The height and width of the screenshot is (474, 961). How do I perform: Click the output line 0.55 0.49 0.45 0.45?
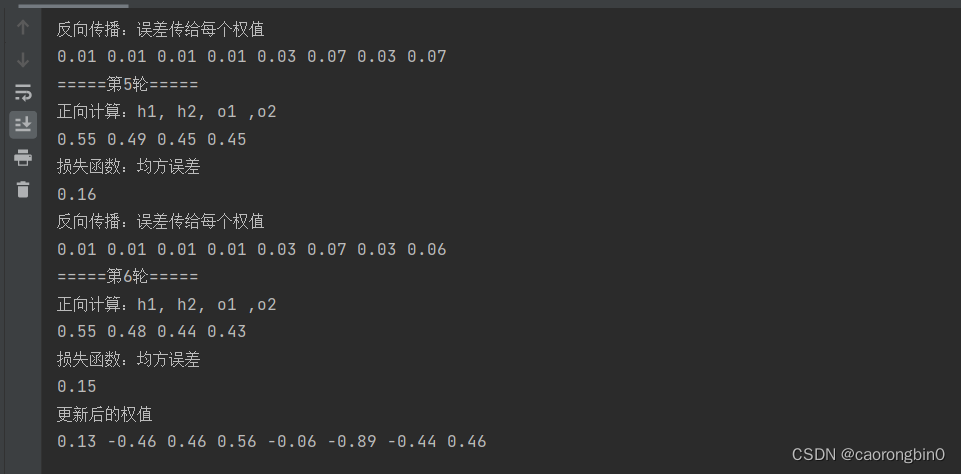(151, 140)
